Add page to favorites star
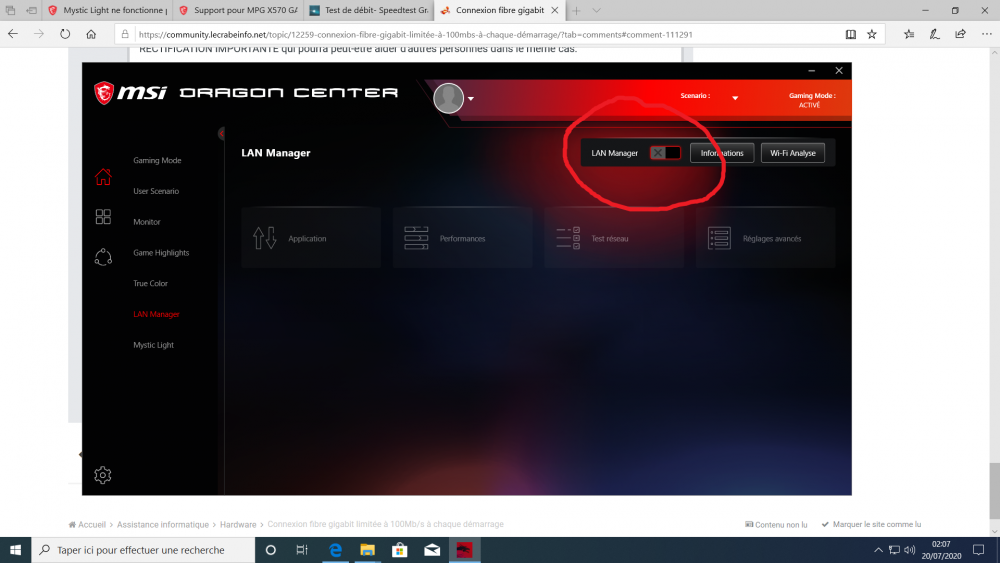This screenshot has width=1000, height=563. 872,34
